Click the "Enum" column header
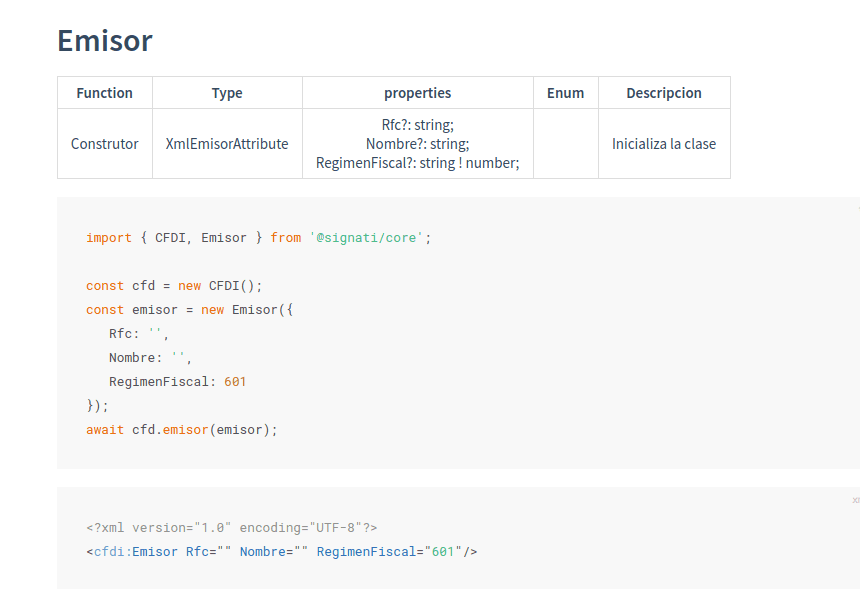 click(565, 93)
